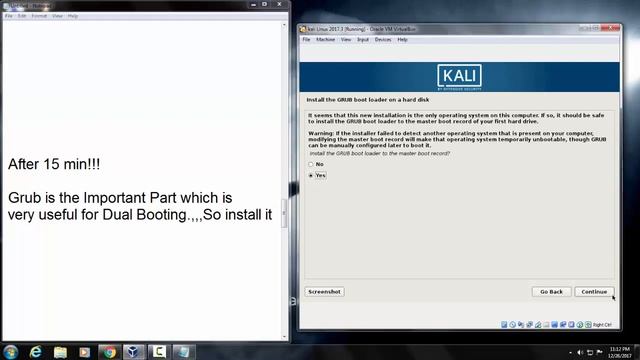Open VirtualBox File menu
Viewport: 640px width, 360px height.
306,40
